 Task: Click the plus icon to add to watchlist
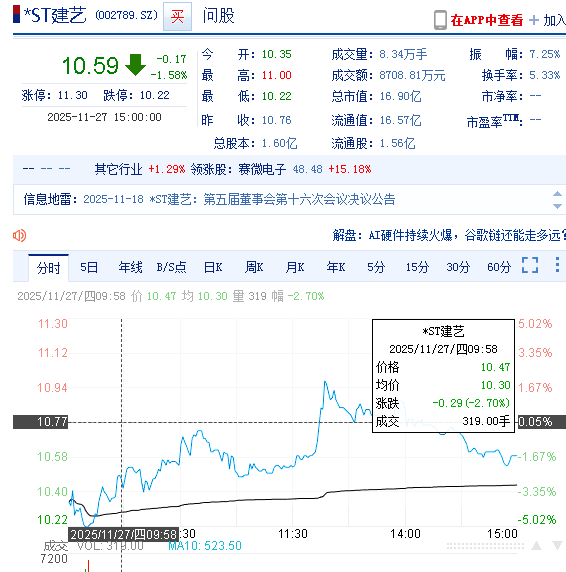tap(534, 20)
